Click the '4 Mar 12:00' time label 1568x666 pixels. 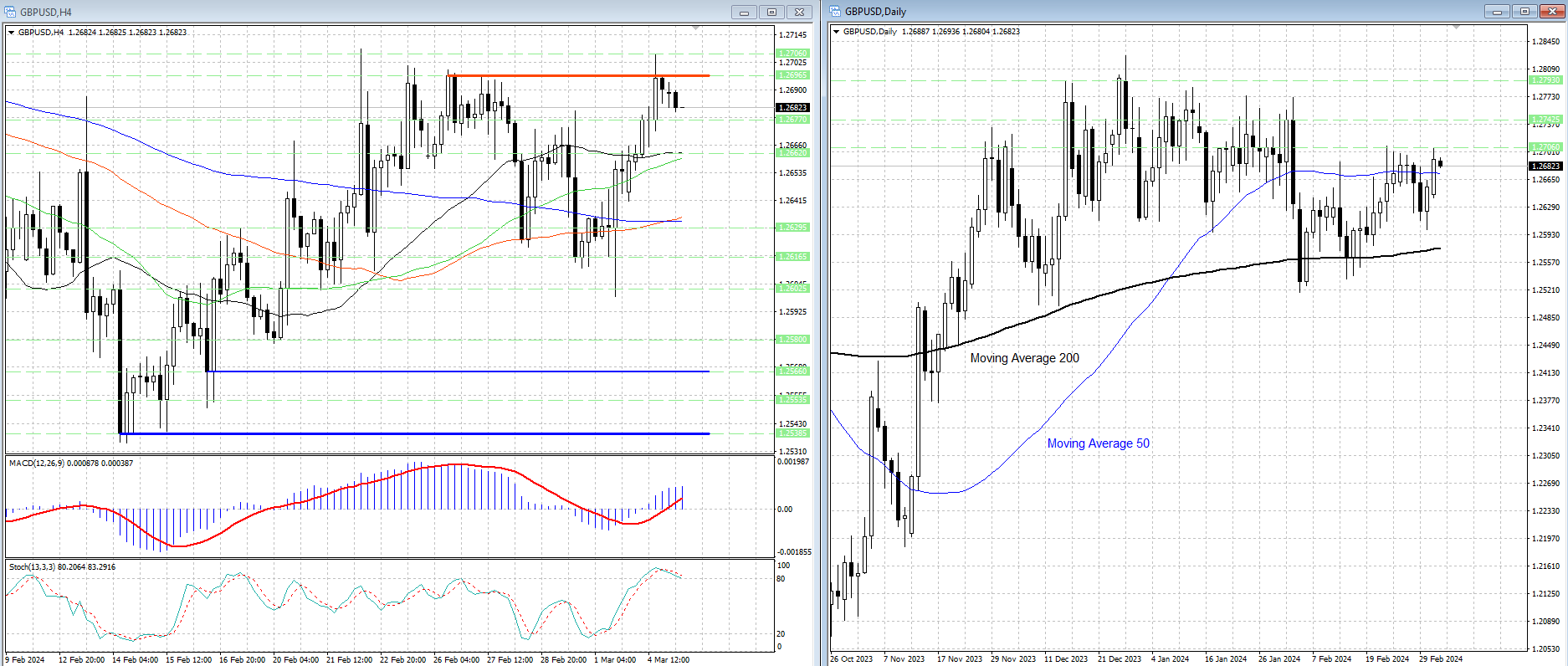(x=669, y=659)
